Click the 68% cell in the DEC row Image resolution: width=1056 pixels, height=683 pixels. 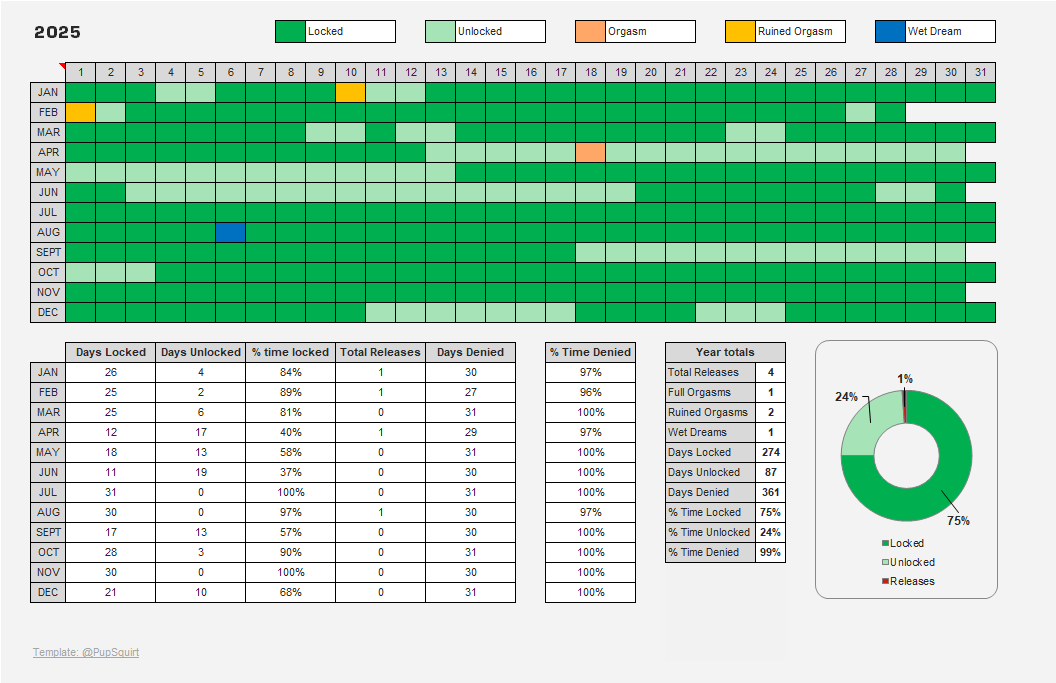290,593
